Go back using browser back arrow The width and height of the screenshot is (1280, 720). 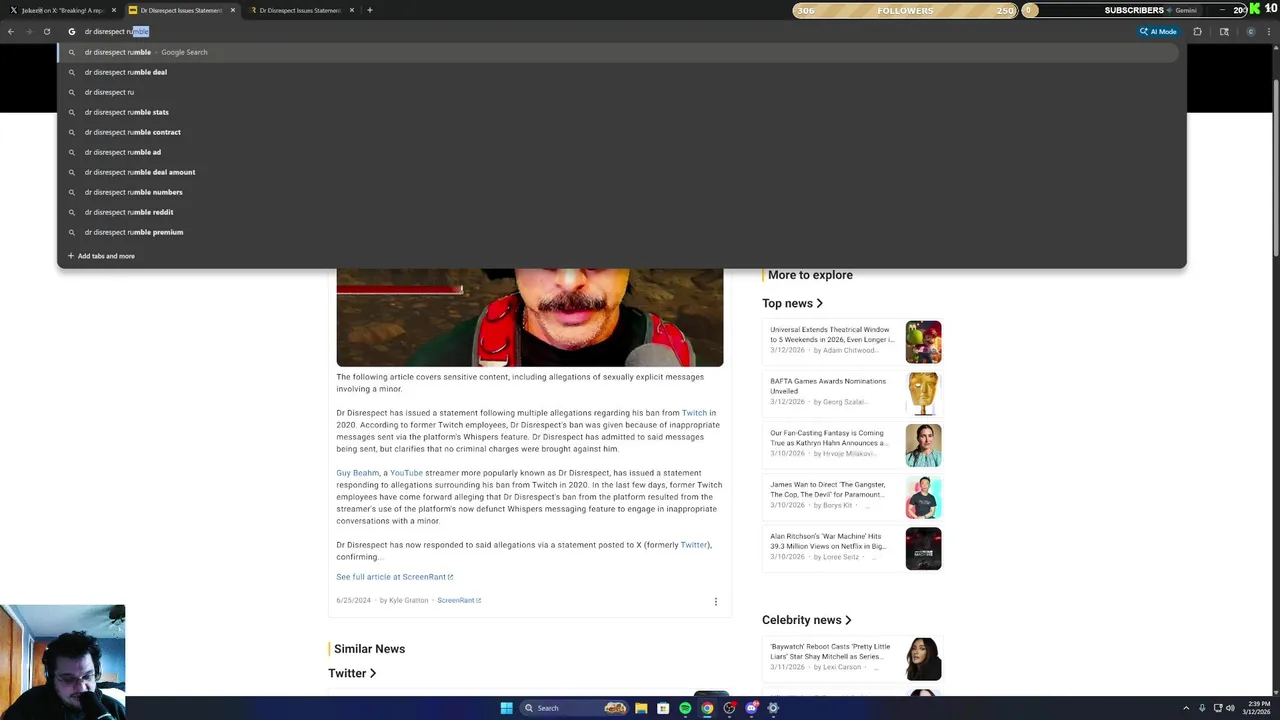click(11, 31)
